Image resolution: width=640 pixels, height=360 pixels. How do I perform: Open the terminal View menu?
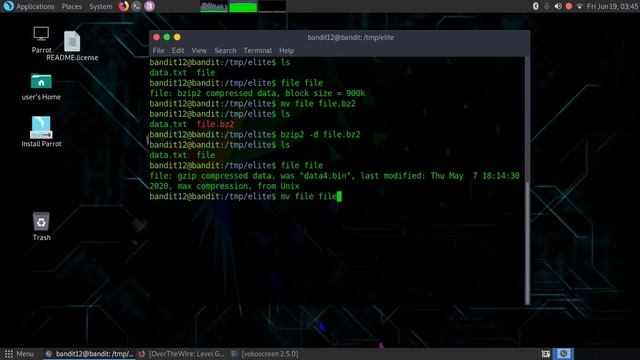click(199, 51)
